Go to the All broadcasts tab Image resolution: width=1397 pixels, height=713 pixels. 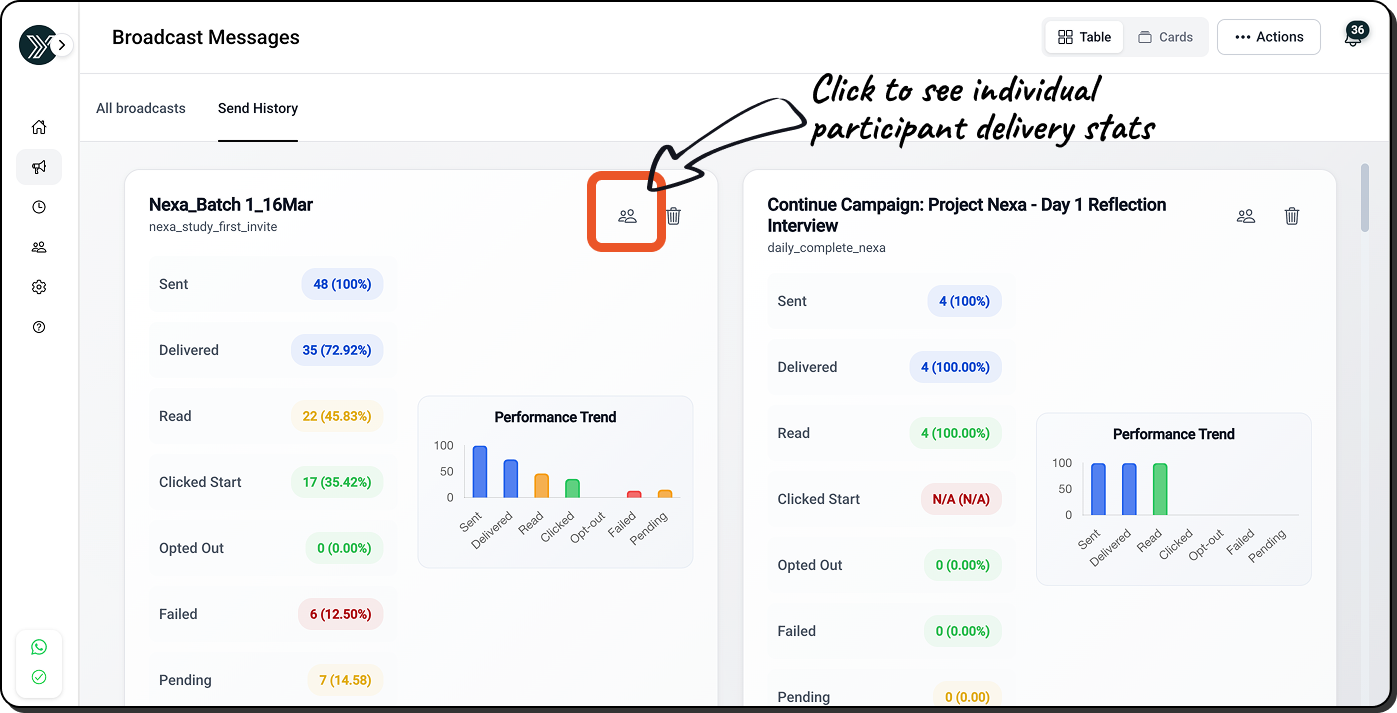point(141,108)
